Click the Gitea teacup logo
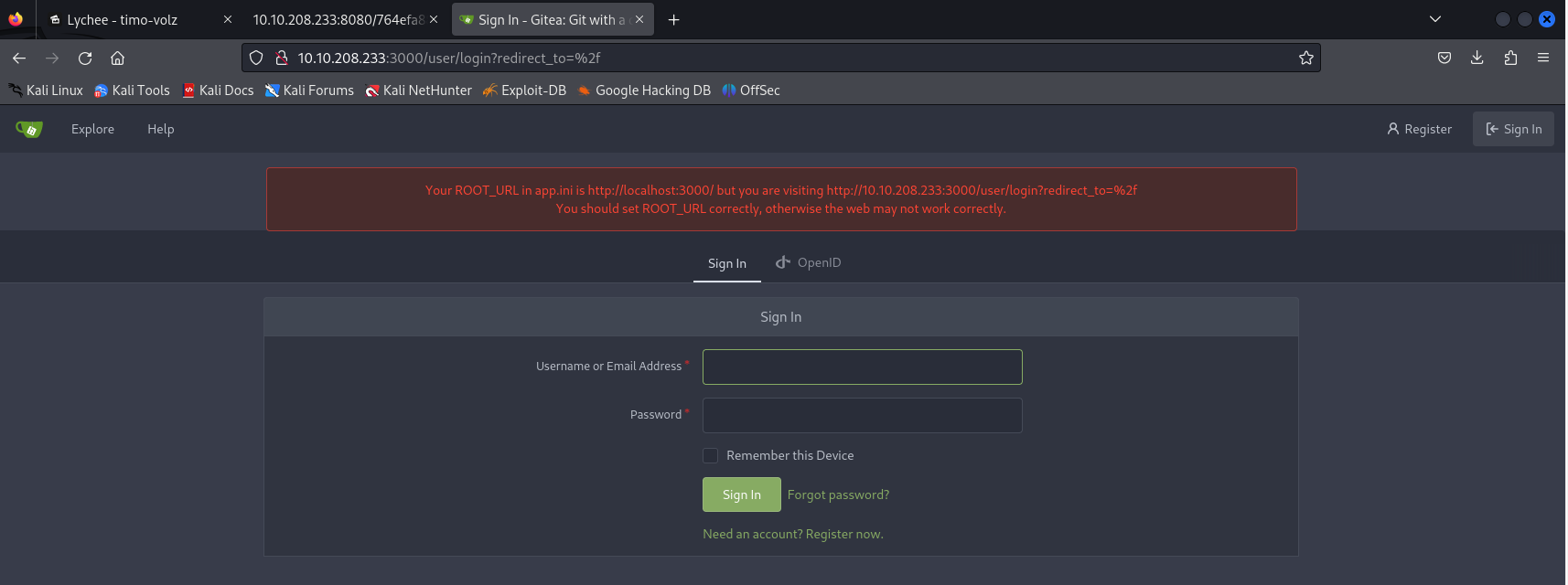 pos(29,129)
